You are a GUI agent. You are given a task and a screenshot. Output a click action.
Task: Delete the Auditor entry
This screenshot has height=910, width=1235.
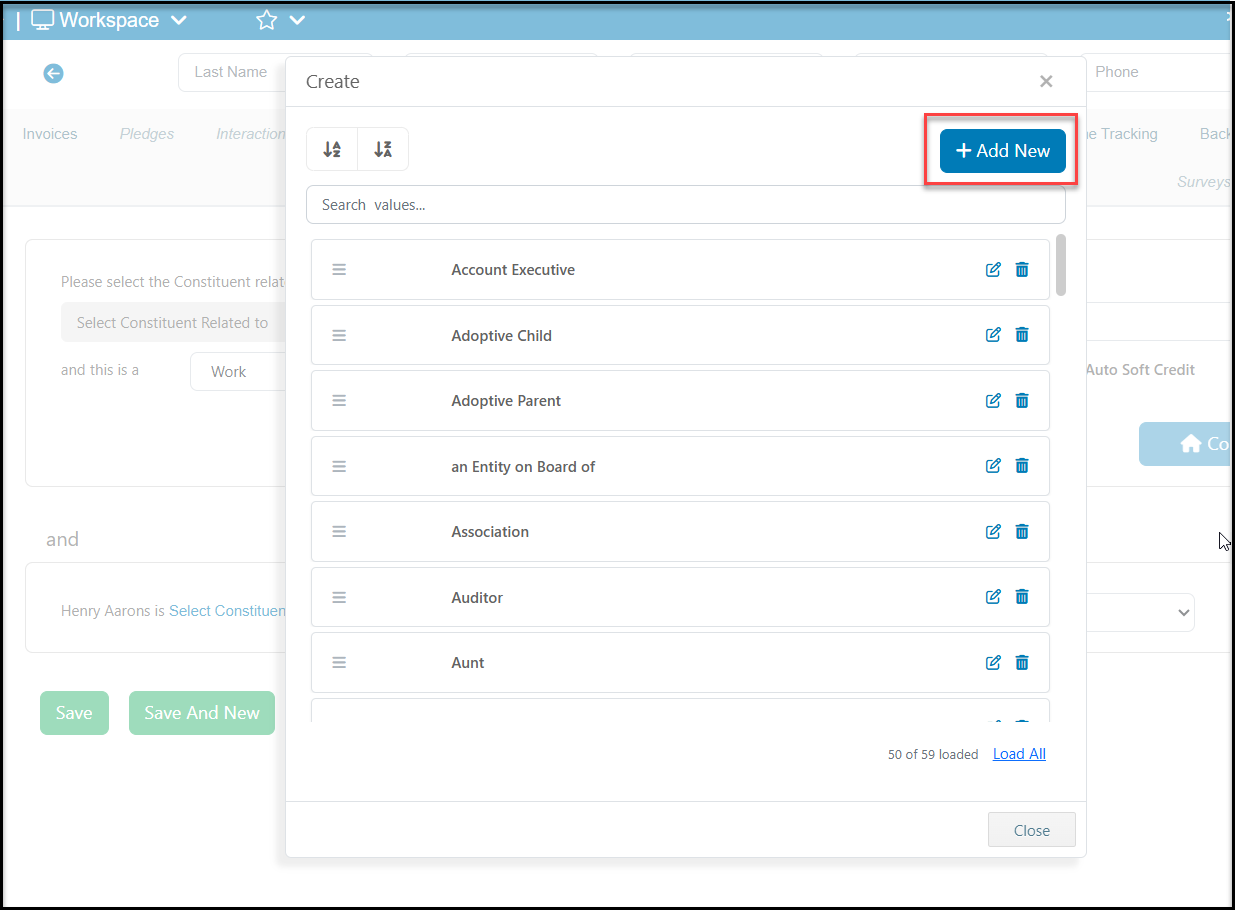pos(1022,597)
